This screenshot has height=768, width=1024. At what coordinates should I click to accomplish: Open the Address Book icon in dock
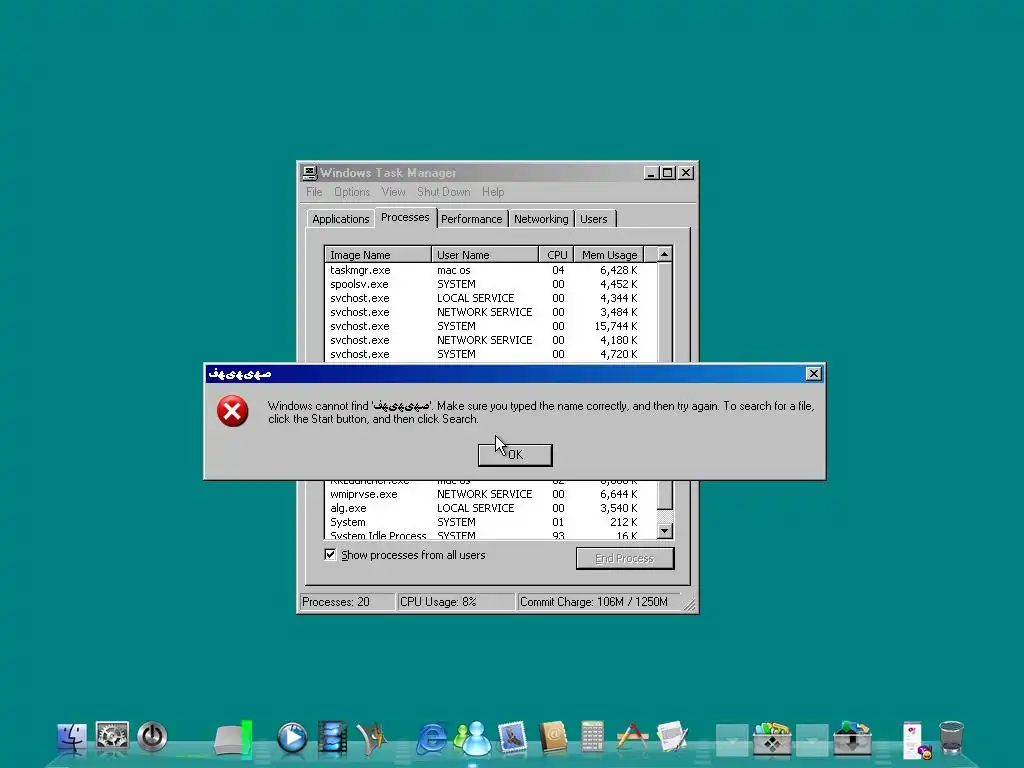coord(552,737)
